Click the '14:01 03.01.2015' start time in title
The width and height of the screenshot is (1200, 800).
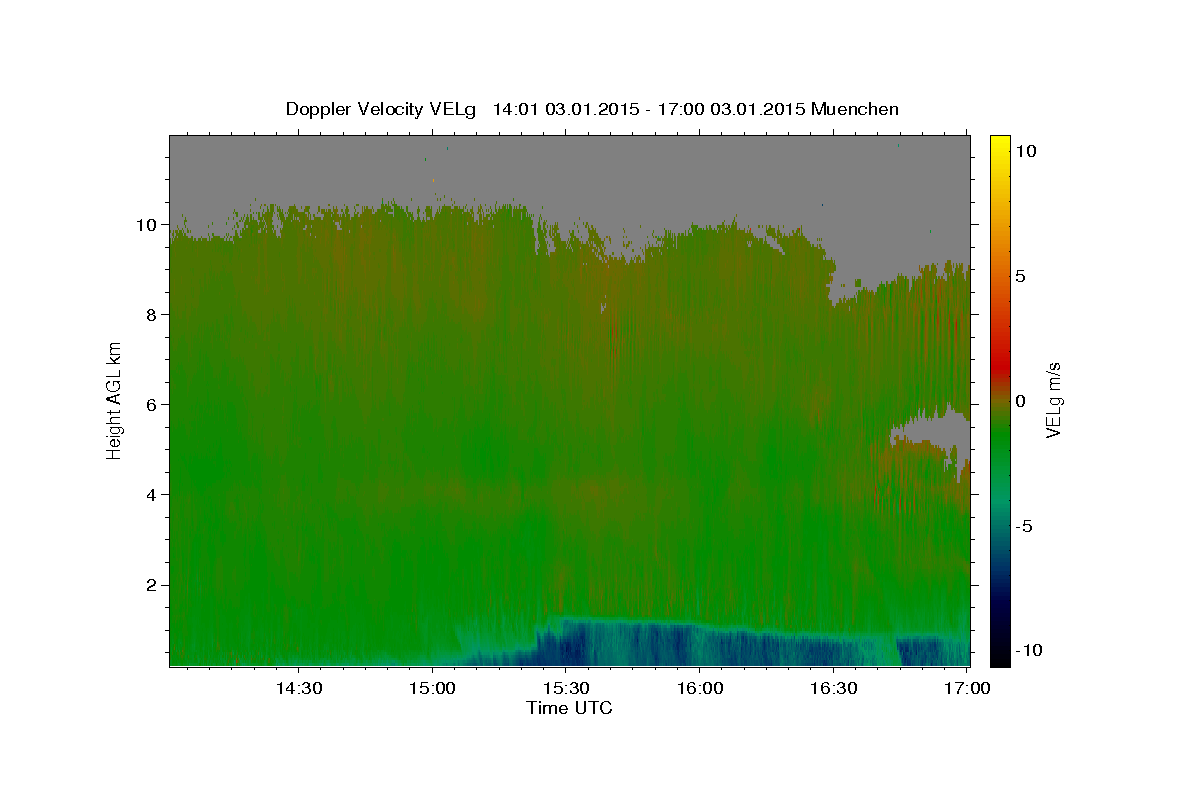click(x=564, y=109)
